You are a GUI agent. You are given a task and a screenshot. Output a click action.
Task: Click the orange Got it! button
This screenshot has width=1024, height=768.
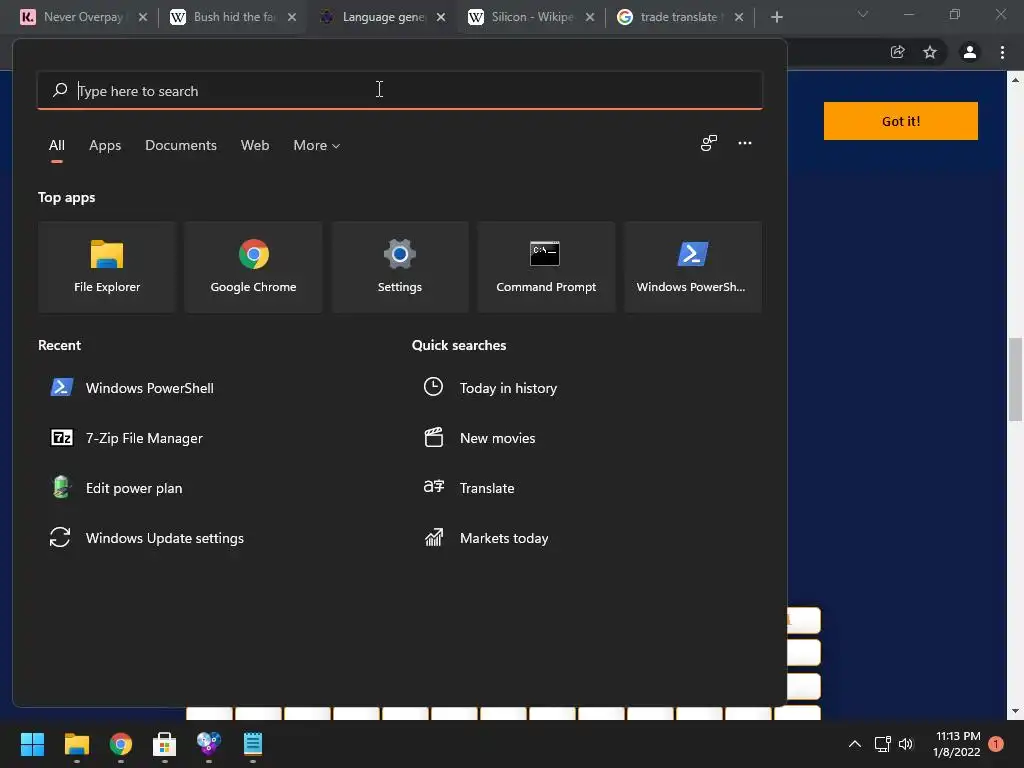point(901,121)
